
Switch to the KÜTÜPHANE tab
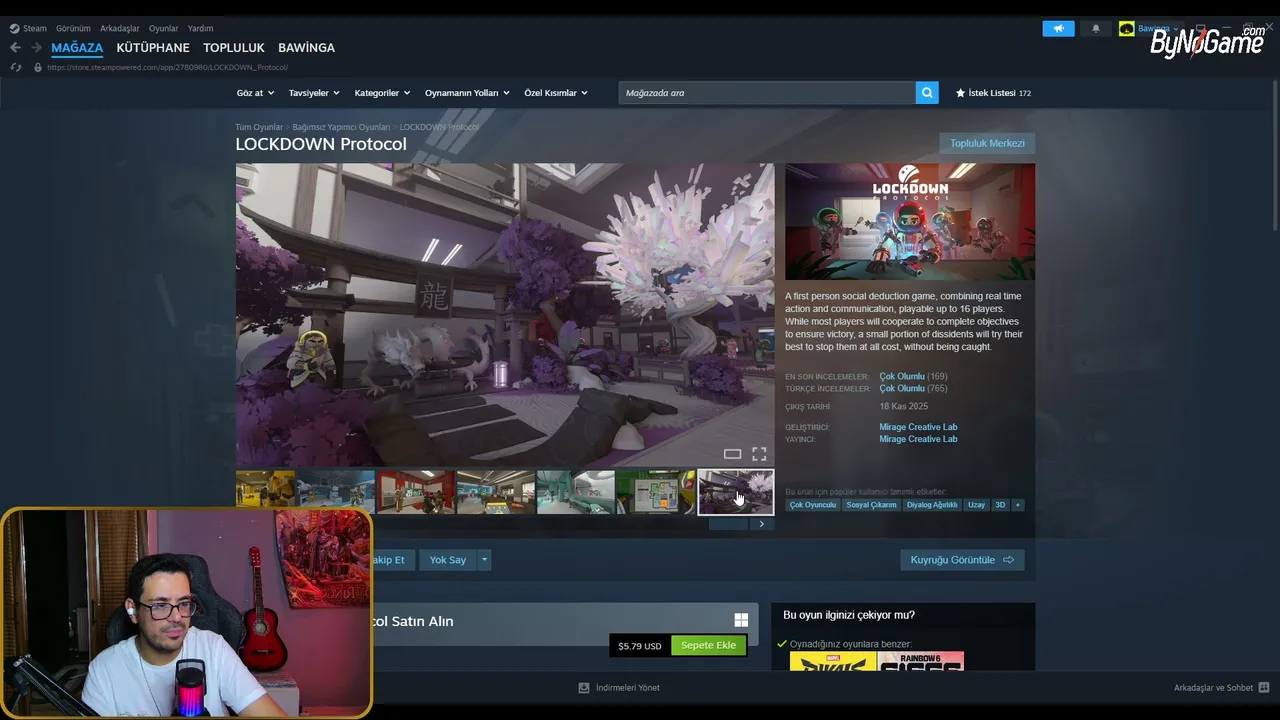153,48
